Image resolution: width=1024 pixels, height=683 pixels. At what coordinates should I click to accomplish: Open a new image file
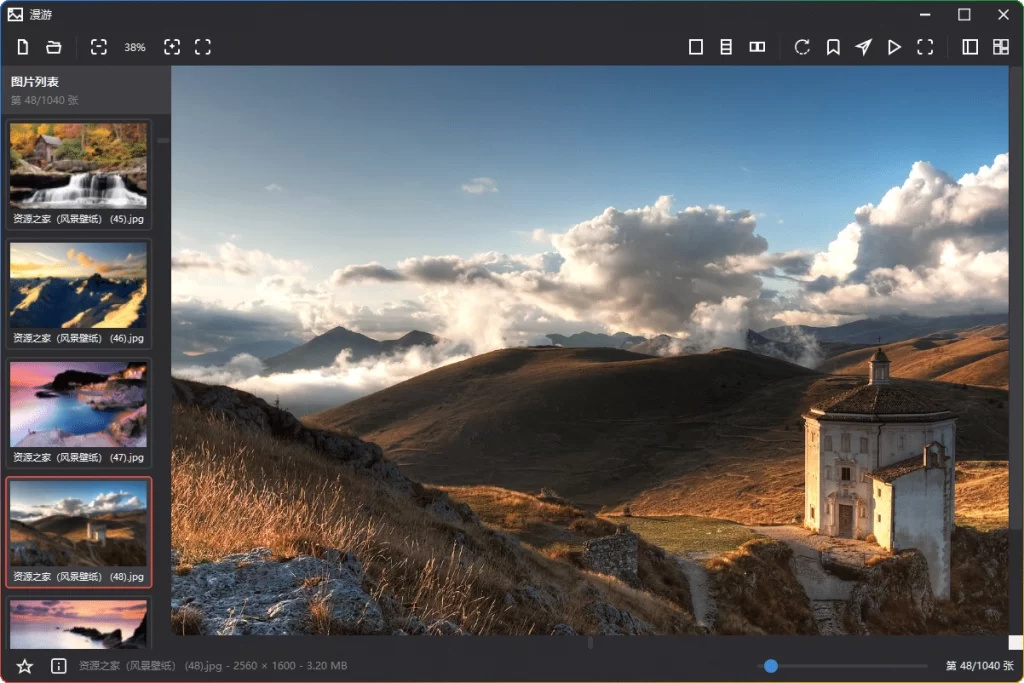click(x=23, y=46)
